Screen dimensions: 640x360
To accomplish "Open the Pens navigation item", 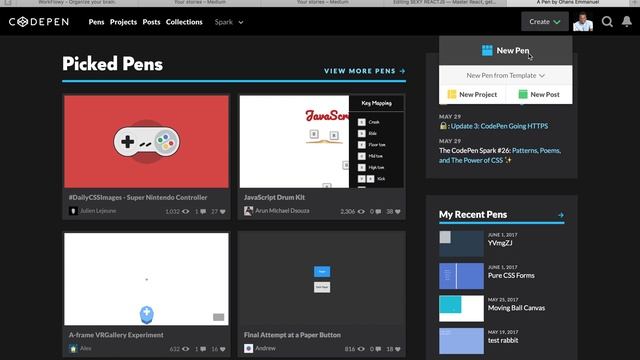I will point(96,22).
